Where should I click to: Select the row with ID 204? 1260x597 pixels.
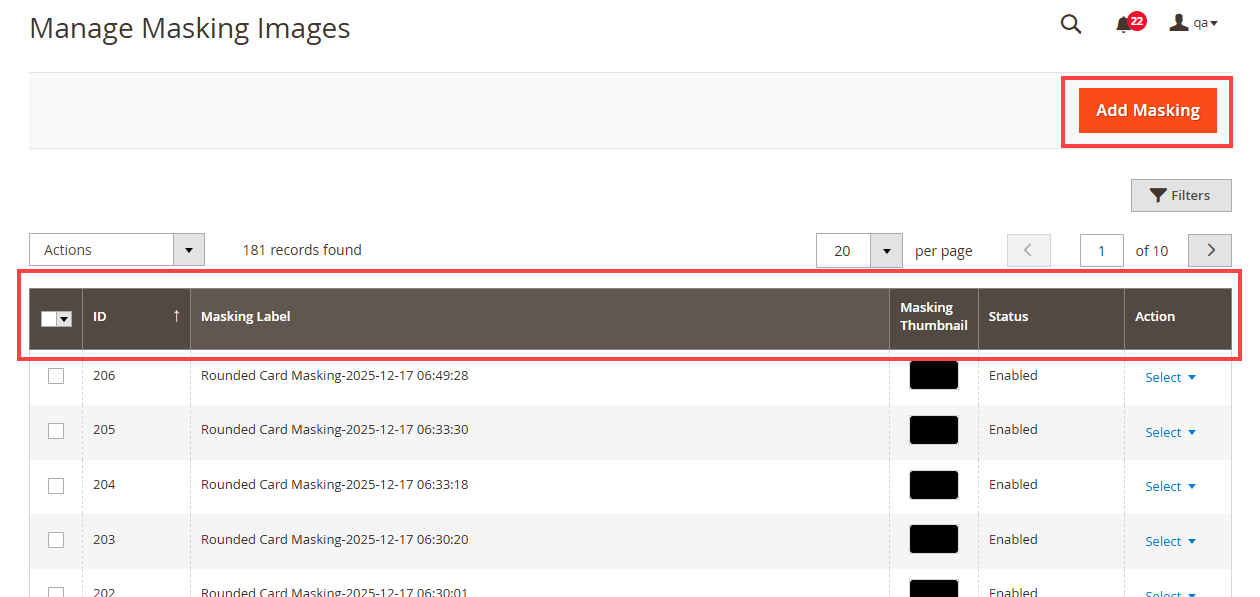point(56,485)
